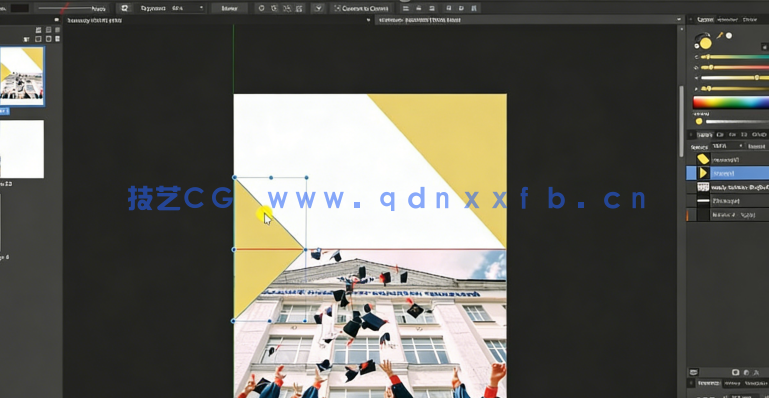
Task: Click the fourth icon right of Convert to Curves
Action: [449, 8]
